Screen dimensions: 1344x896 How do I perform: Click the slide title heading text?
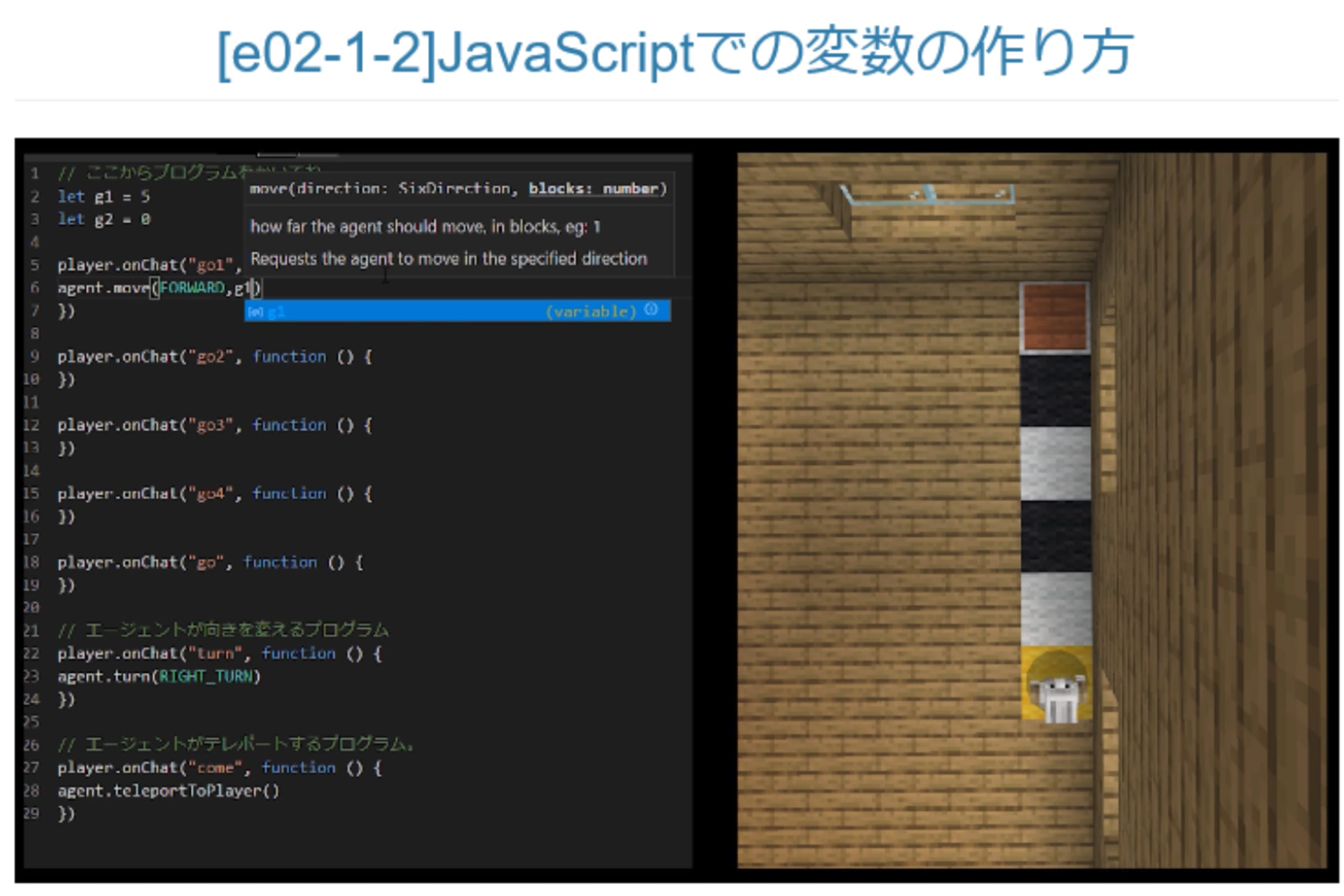click(x=674, y=53)
